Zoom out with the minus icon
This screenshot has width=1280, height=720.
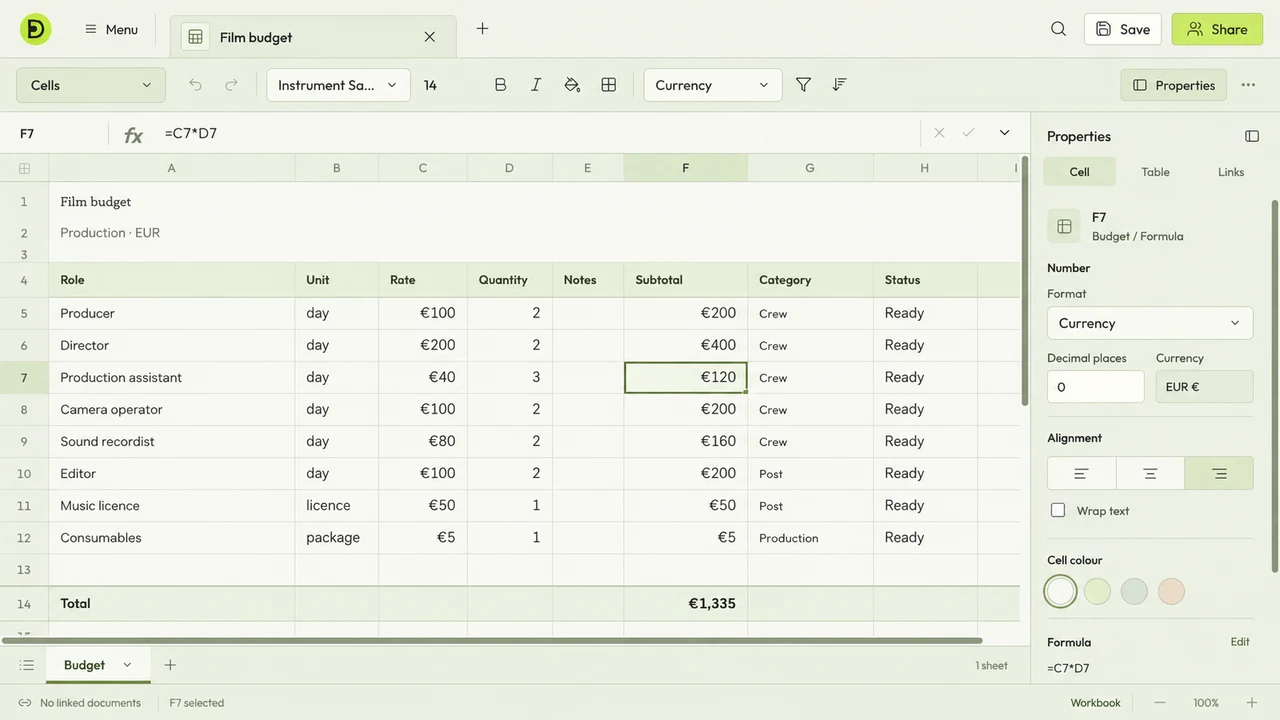1160,703
